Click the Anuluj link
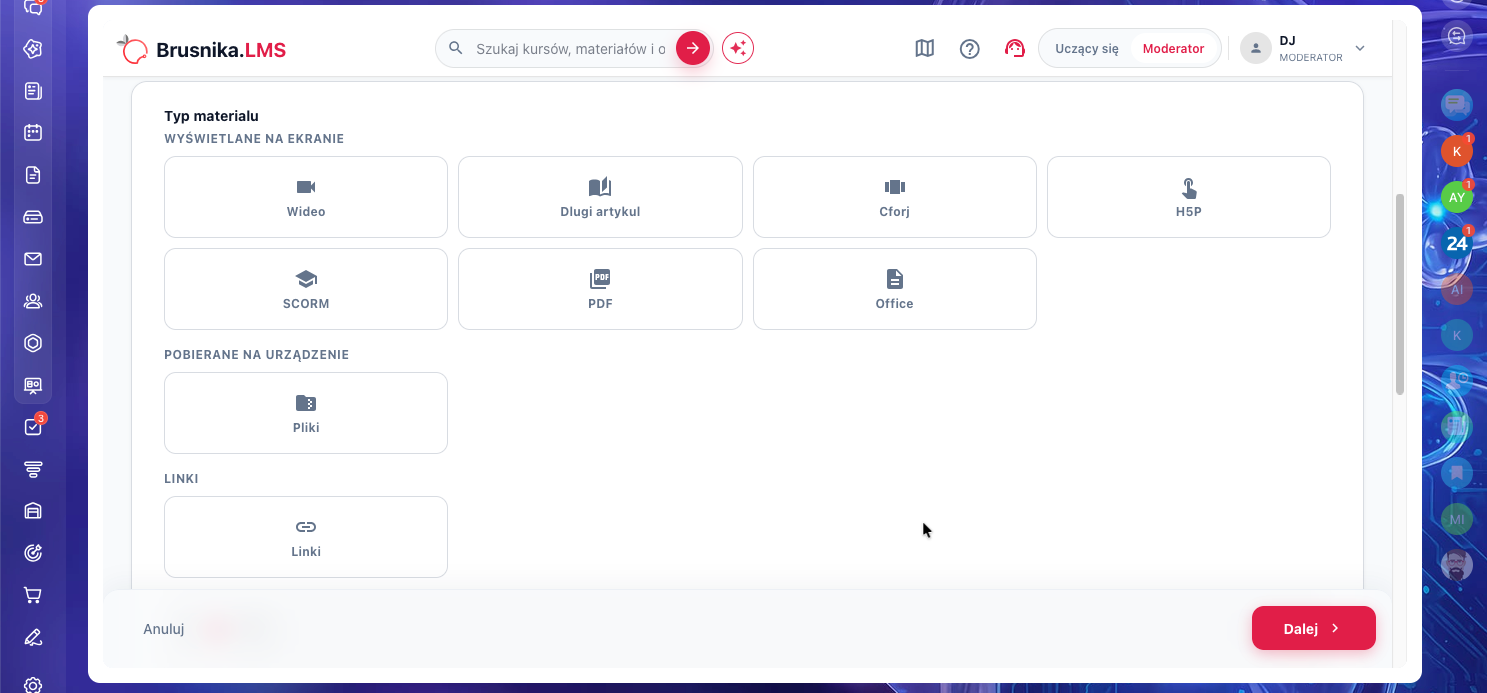The width and height of the screenshot is (1487, 693). click(164, 629)
